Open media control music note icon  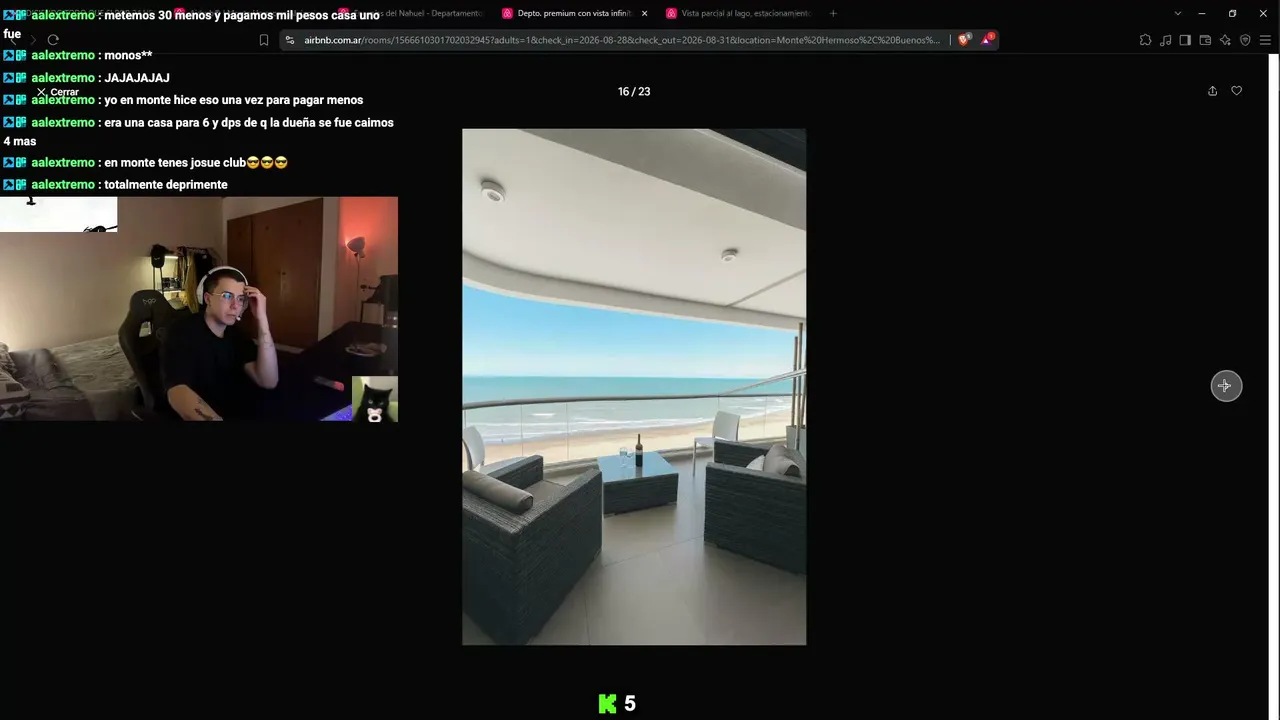click(1165, 40)
